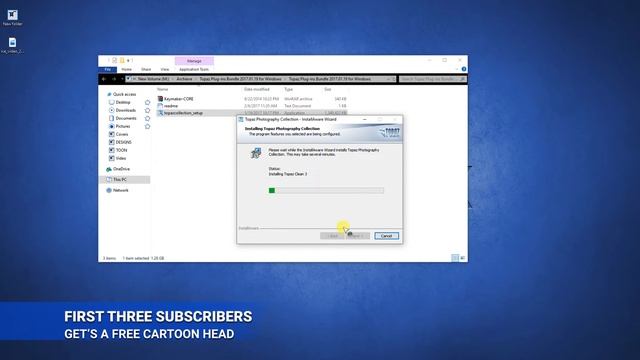The width and height of the screenshot is (640, 360).
Task: Click pin icon beside Documents
Action: click(147, 118)
